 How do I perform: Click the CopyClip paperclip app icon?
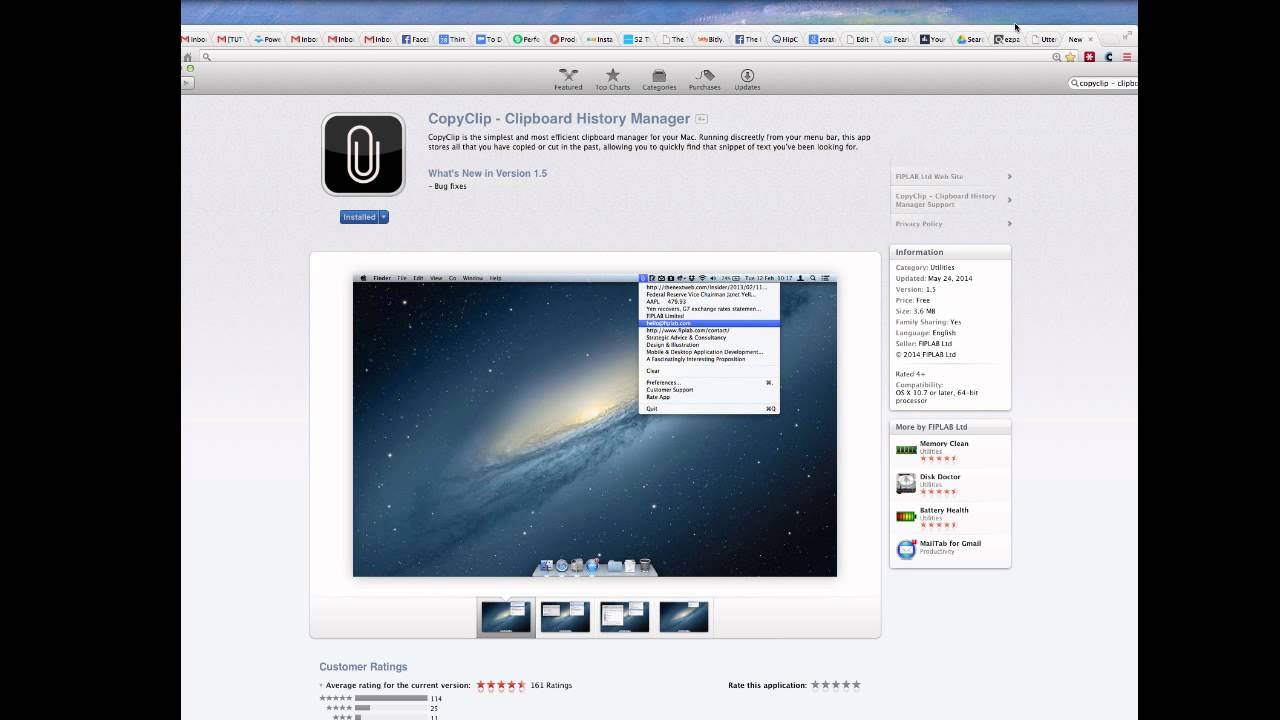(363, 154)
